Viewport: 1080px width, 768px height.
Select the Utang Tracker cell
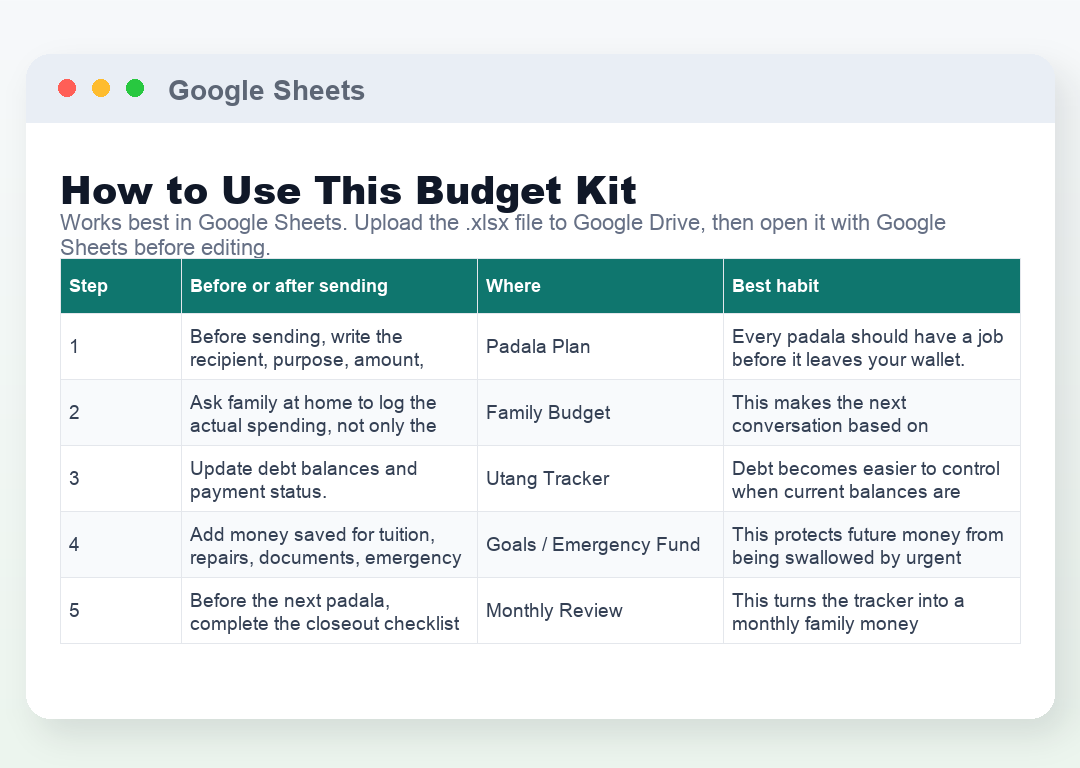pos(600,479)
